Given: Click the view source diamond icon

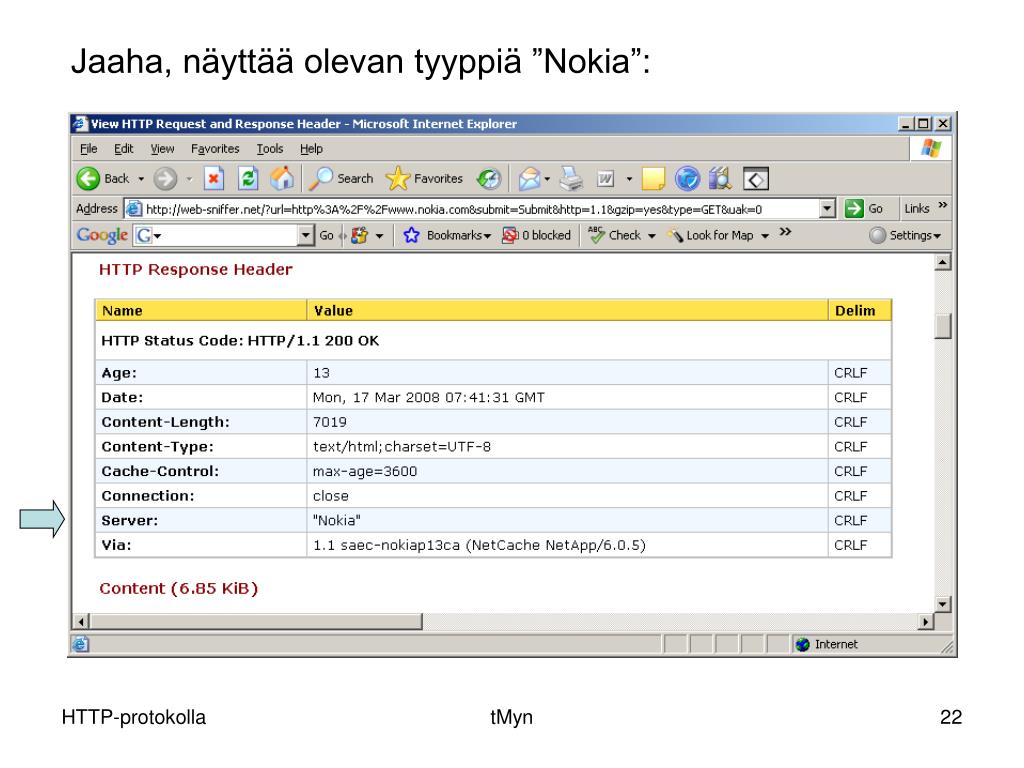Looking at the screenshot, I should tap(756, 179).
